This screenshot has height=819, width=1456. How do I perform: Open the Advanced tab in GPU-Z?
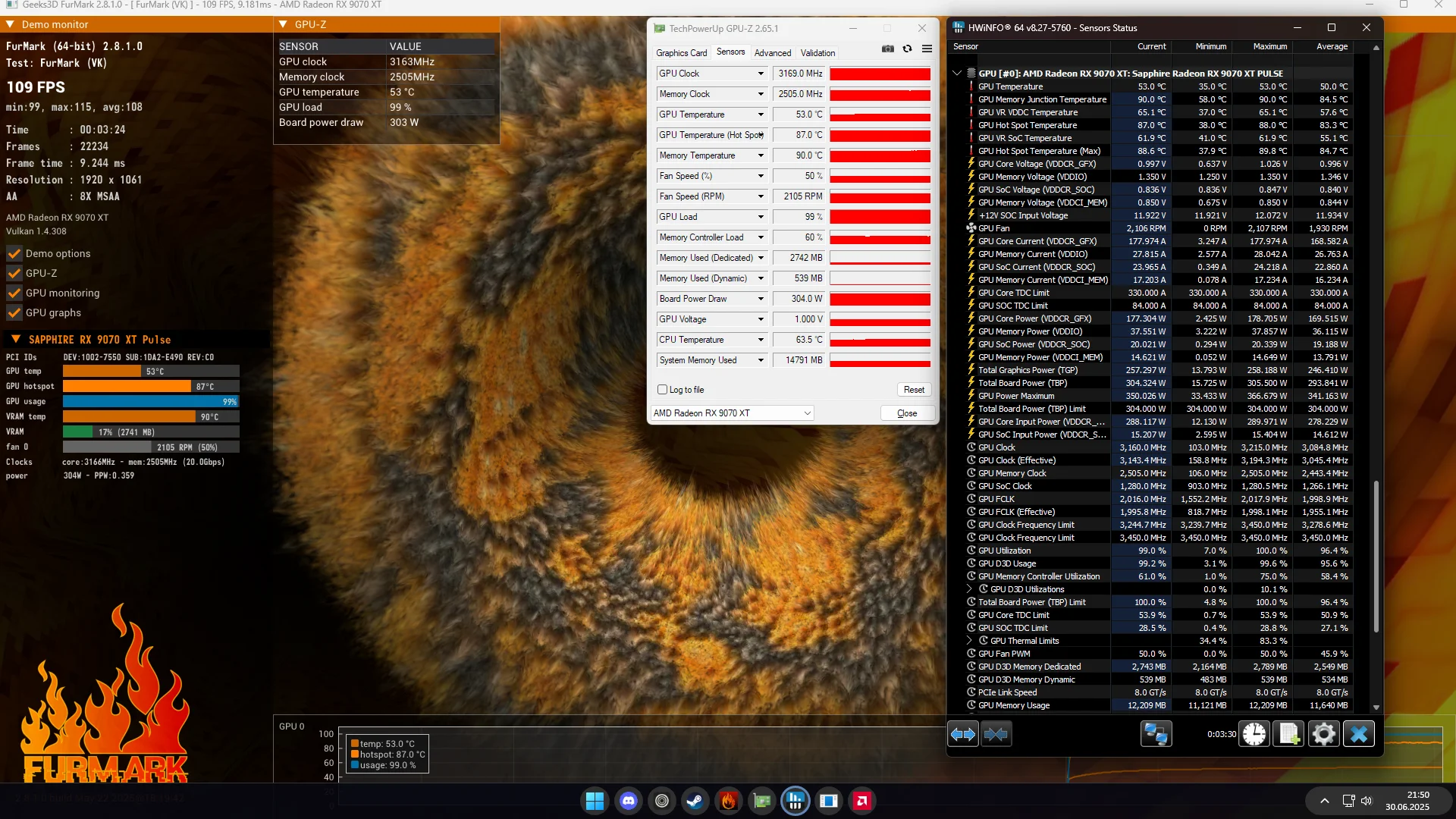pos(772,53)
